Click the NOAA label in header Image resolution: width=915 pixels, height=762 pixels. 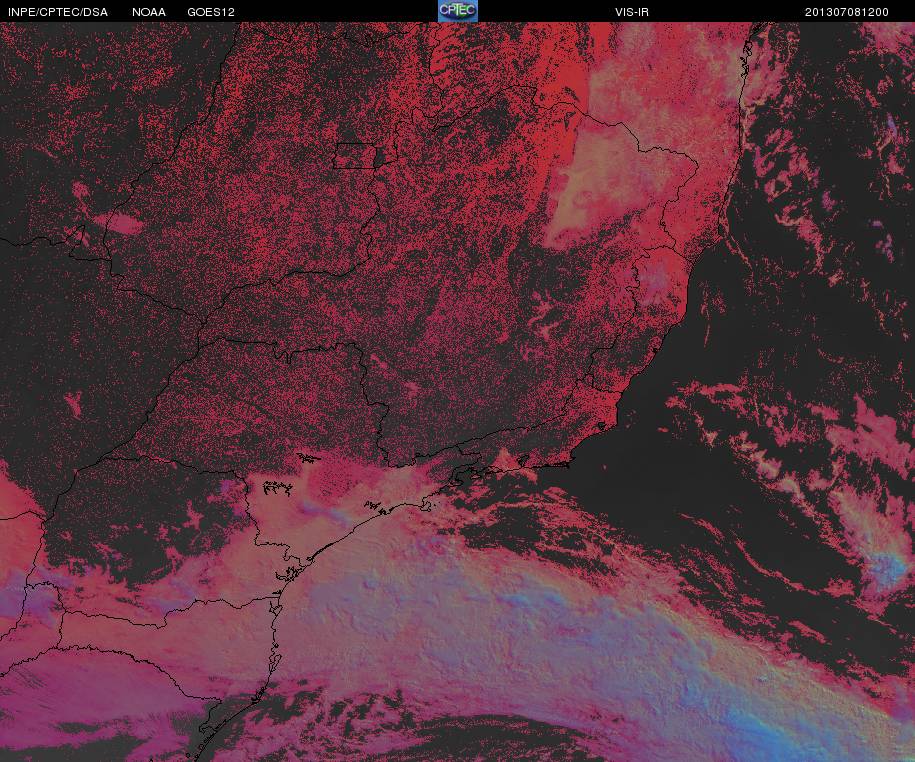[x=149, y=12]
